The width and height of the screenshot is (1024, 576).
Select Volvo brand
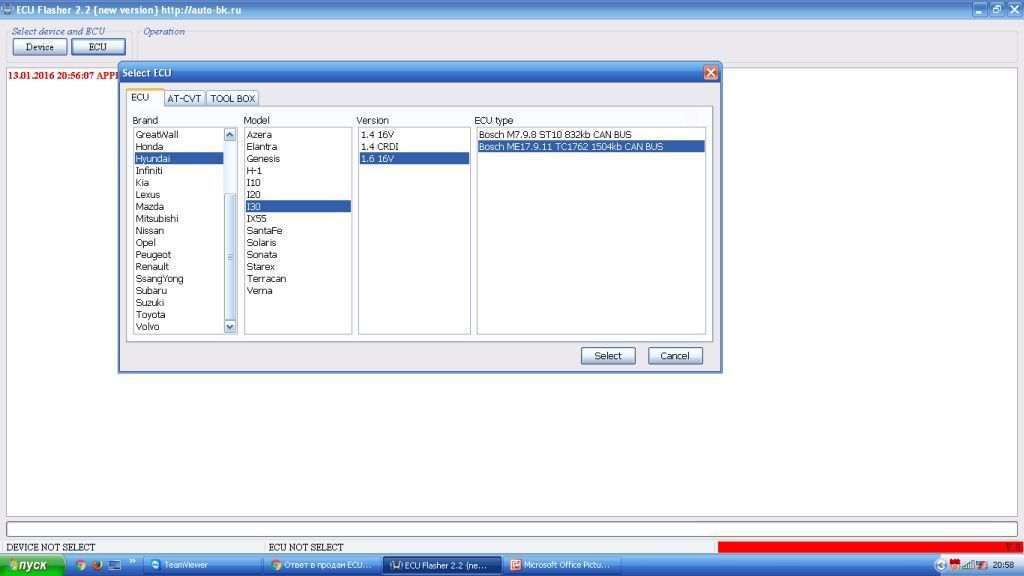coord(178,327)
